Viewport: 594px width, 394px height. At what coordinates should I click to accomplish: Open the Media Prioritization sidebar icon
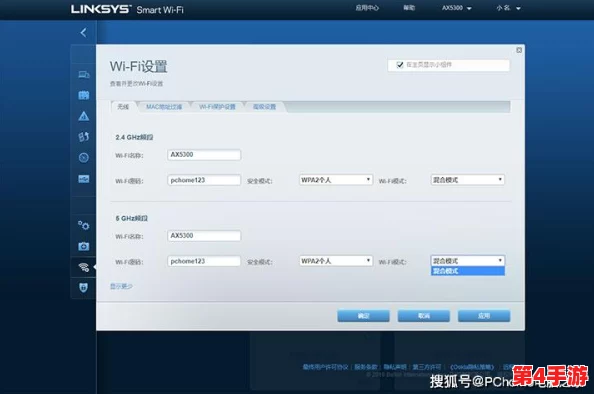pyautogui.click(x=84, y=137)
